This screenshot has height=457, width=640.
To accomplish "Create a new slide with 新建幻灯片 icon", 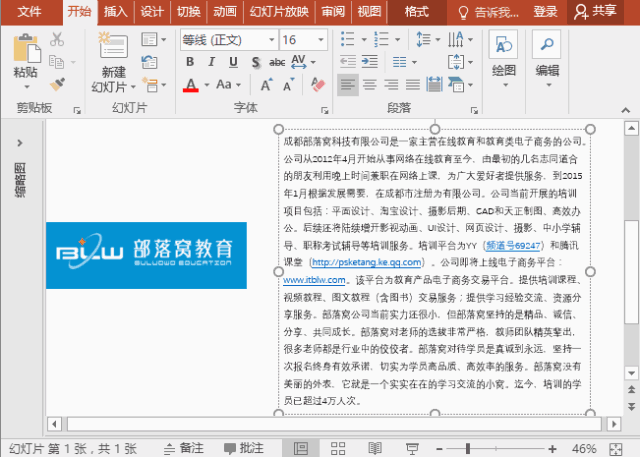I will 114,50.
